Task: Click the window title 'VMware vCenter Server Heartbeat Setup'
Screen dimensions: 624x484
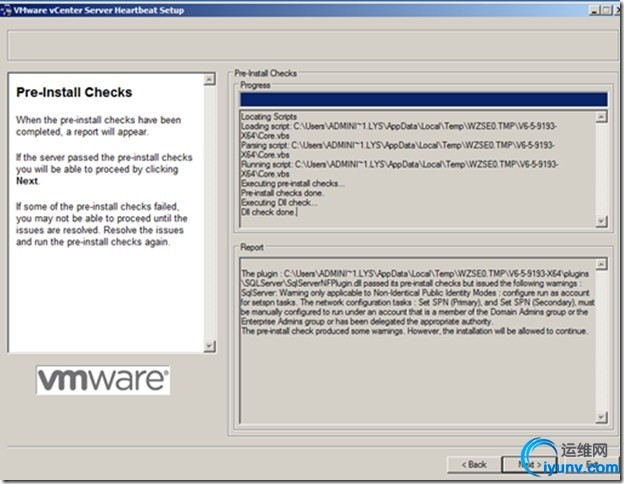Action: click(99, 10)
